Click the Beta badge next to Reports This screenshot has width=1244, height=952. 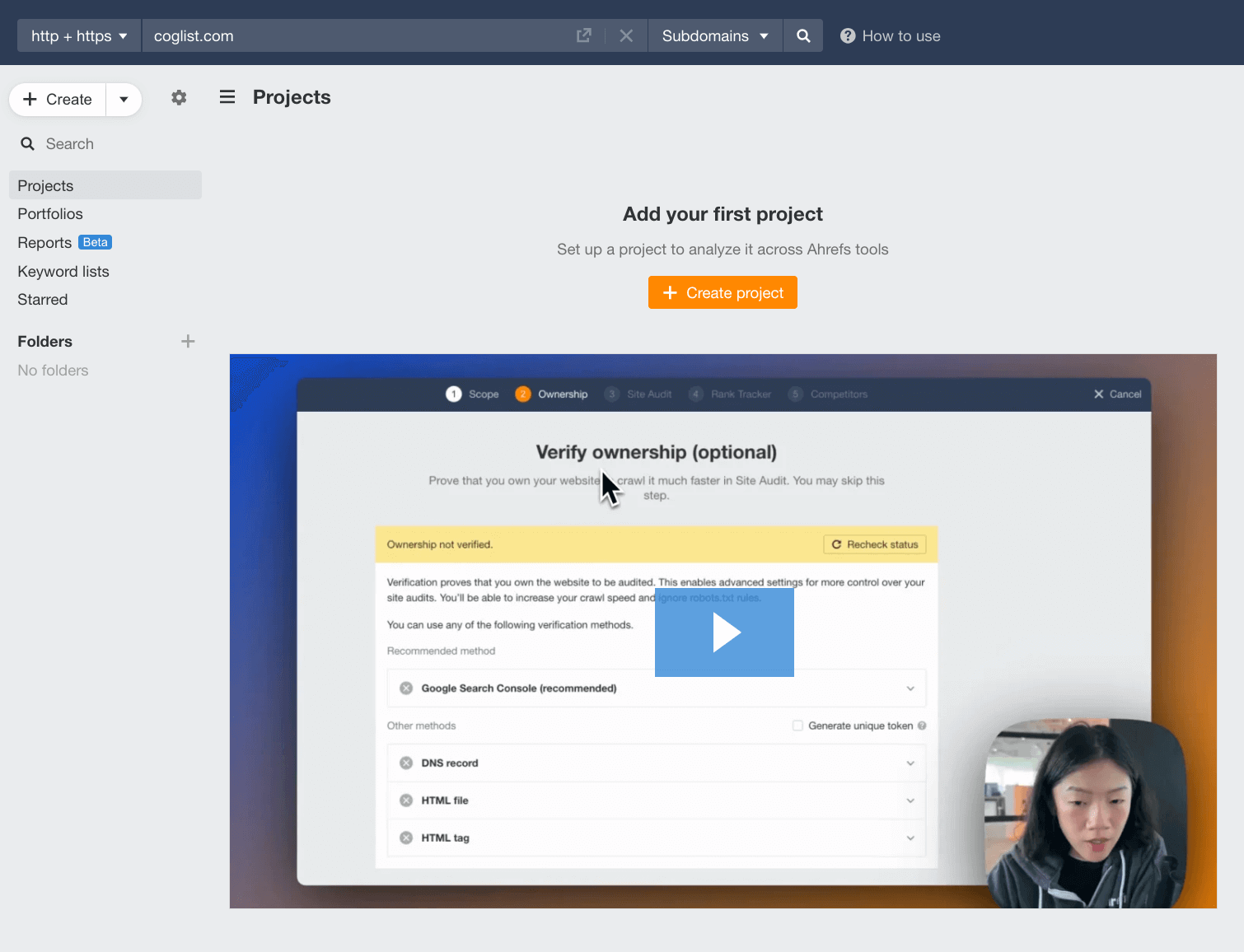pos(95,242)
